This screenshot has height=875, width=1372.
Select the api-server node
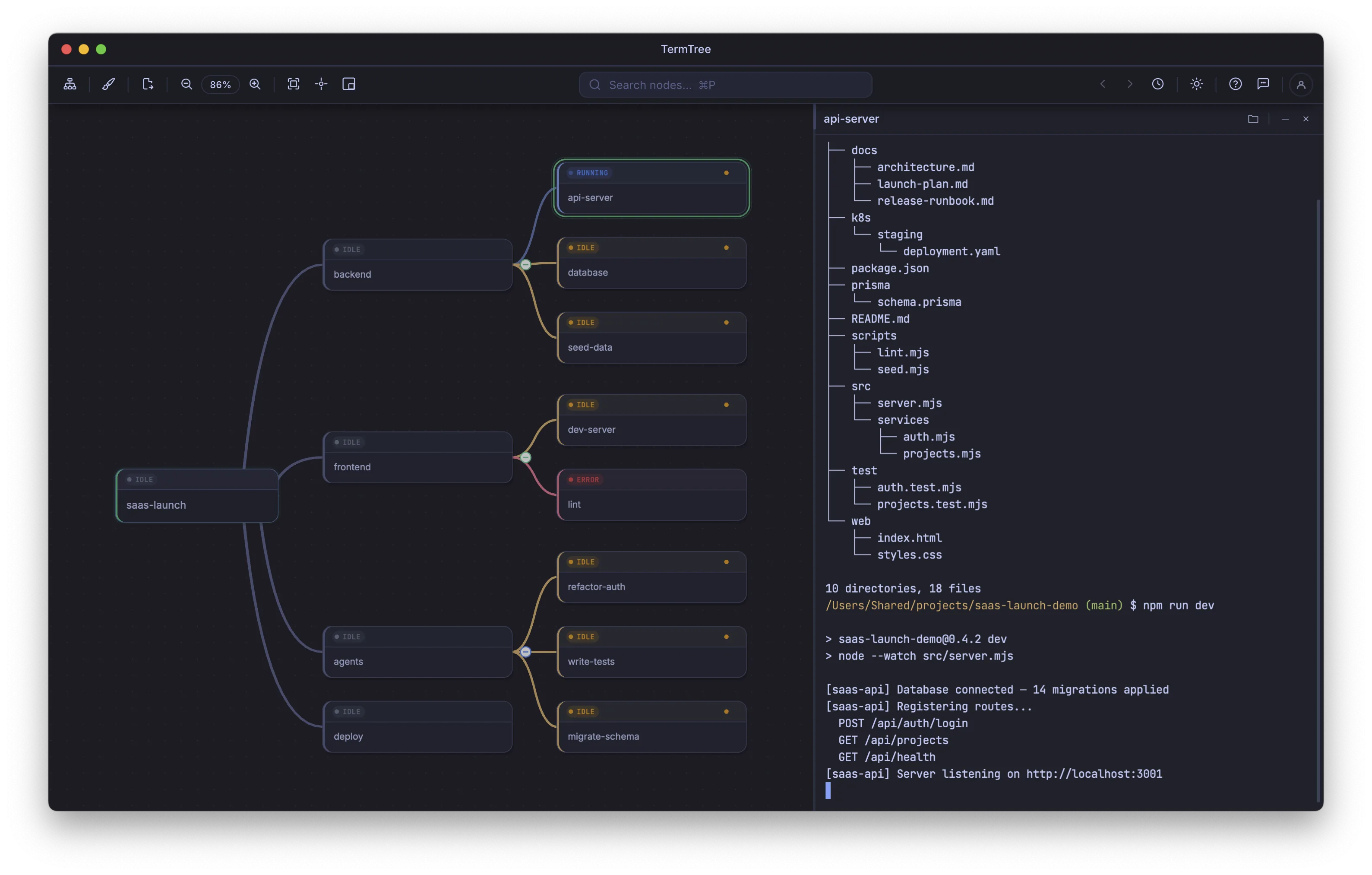[x=651, y=188]
